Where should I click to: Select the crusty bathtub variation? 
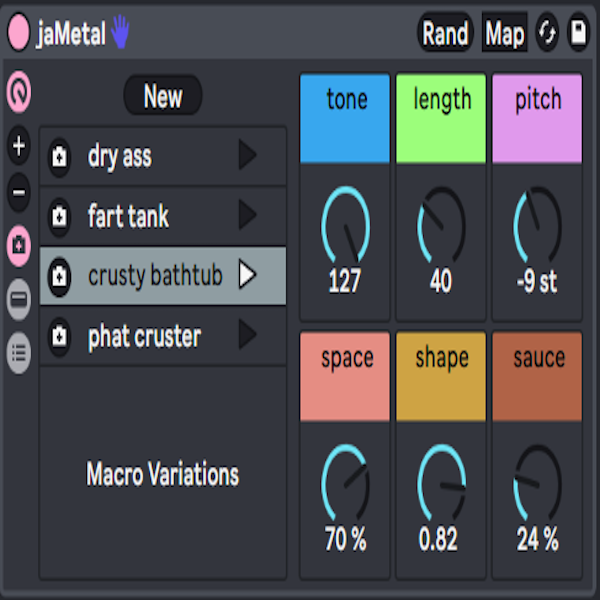tap(155, 276)
